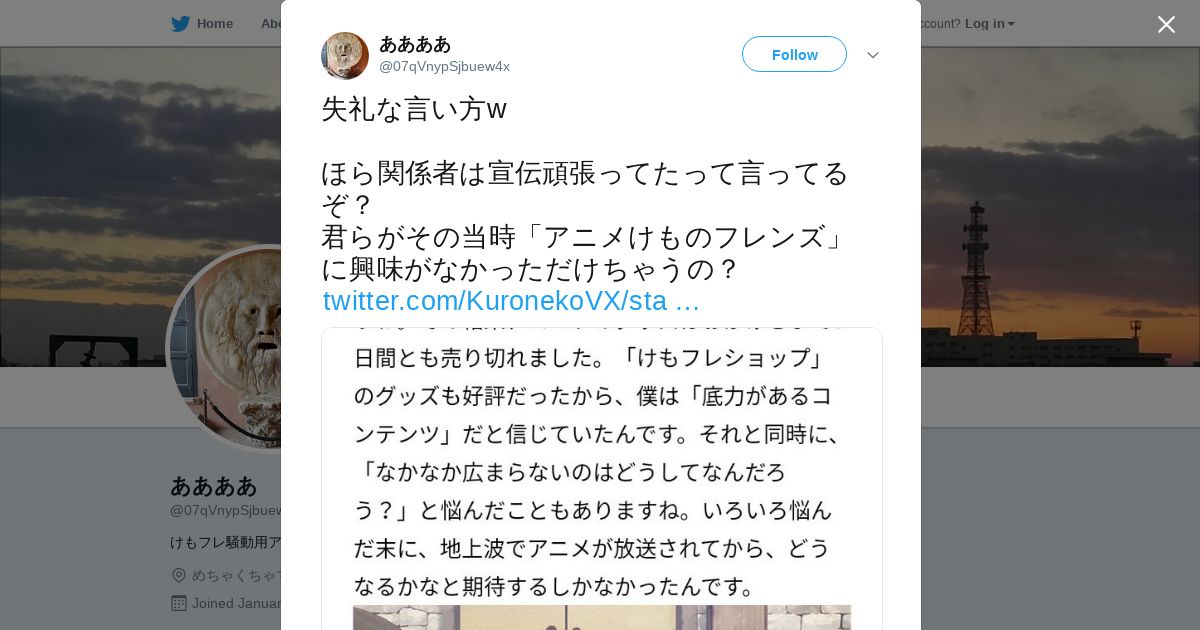Follow the ああああ account

click(x=794, y=54)
